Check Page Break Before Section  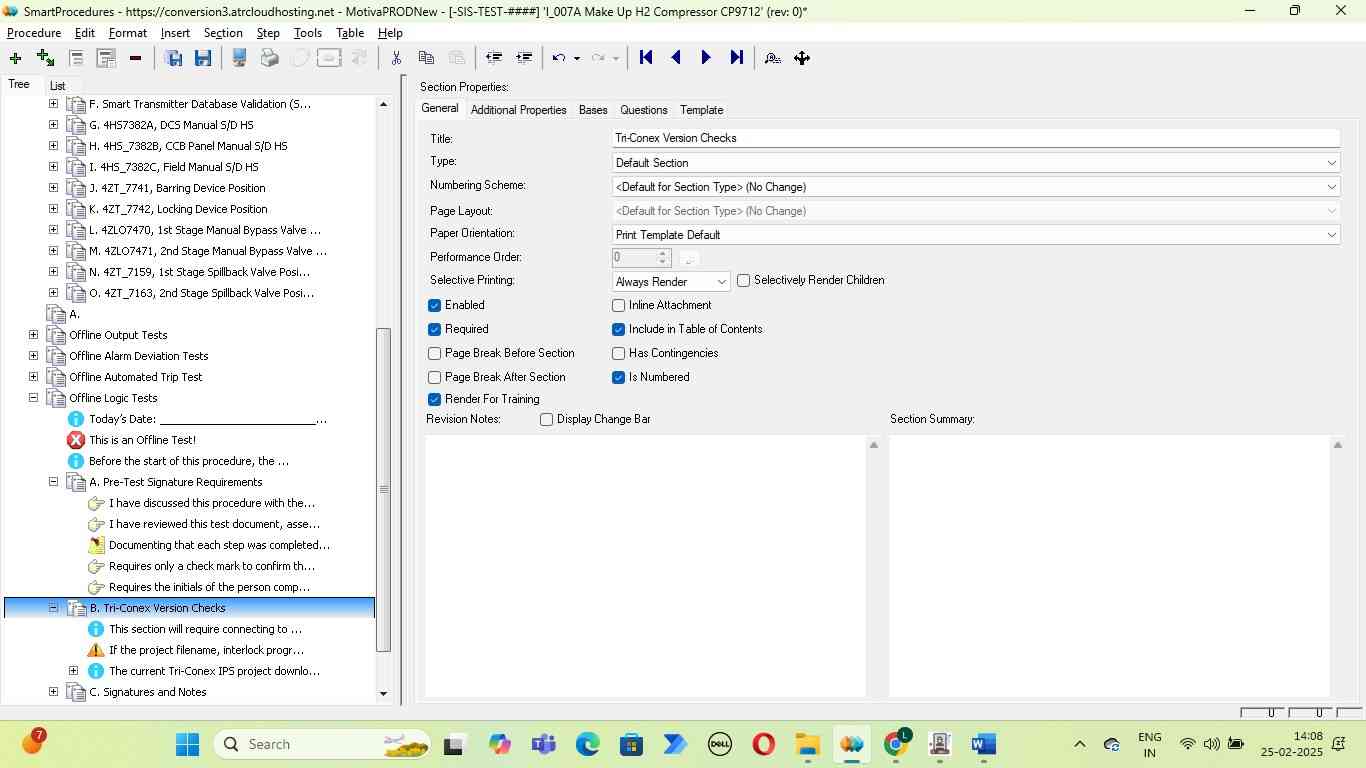pyautogui.click(x=434, y=353)
